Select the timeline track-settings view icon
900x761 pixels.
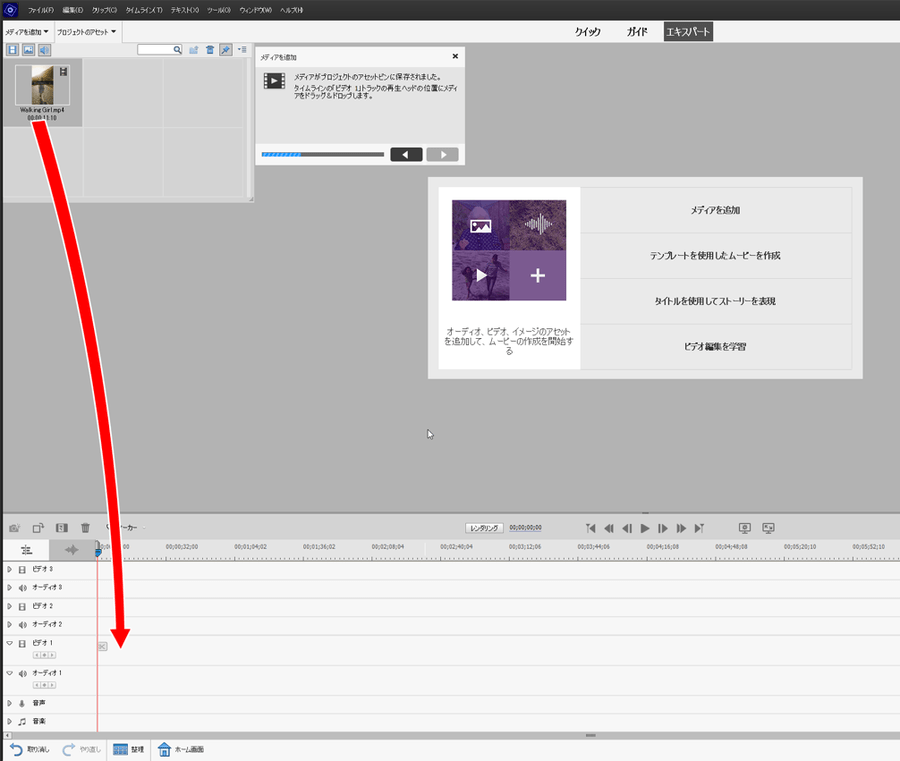(x=26, y=550)
